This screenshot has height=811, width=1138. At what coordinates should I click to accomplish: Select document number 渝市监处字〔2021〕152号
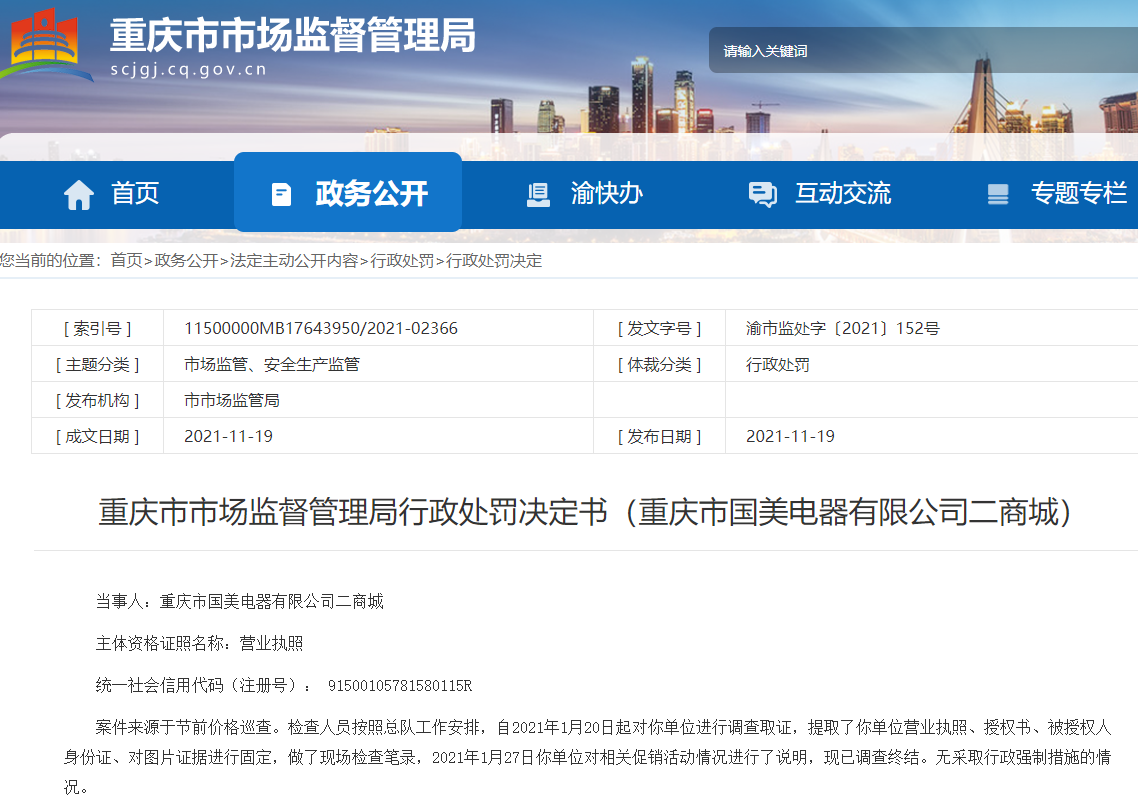(x=843, y=328)
